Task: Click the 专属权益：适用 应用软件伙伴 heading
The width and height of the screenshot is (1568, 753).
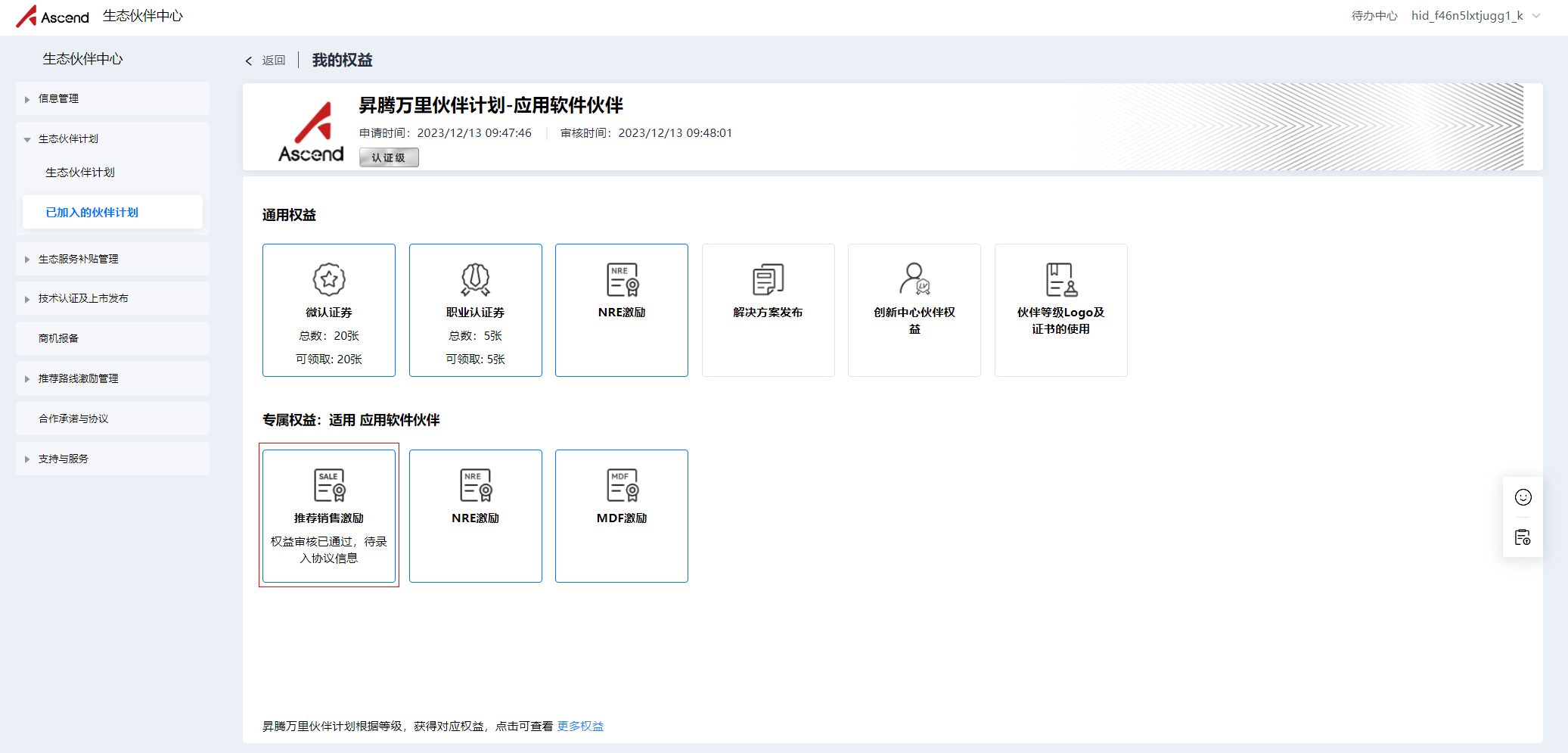Action: click(351, 420)
